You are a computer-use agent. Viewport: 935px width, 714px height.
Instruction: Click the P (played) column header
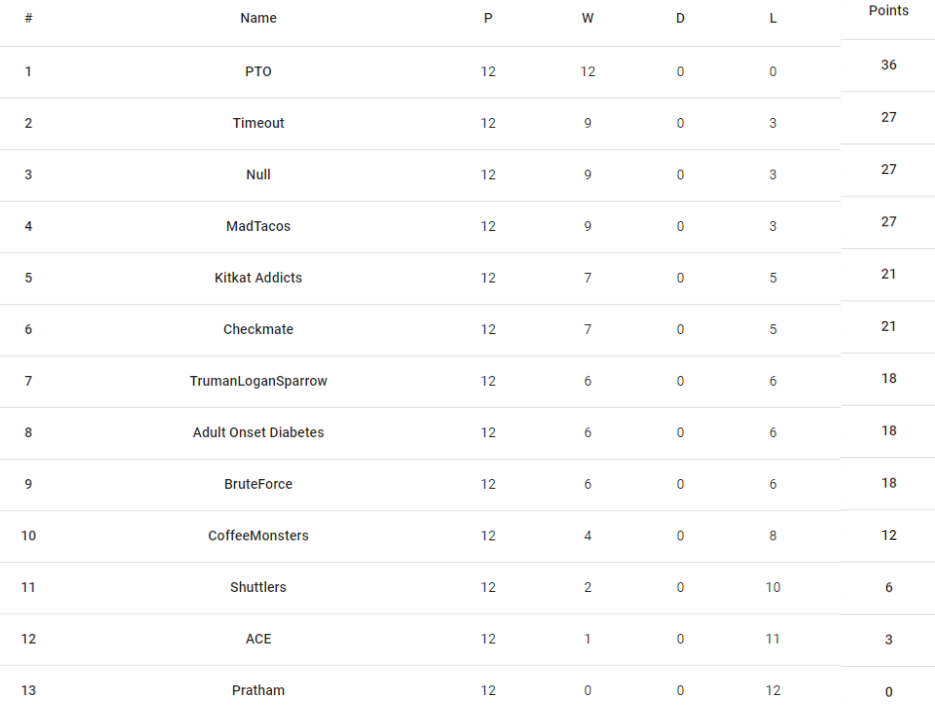point(488,18)
